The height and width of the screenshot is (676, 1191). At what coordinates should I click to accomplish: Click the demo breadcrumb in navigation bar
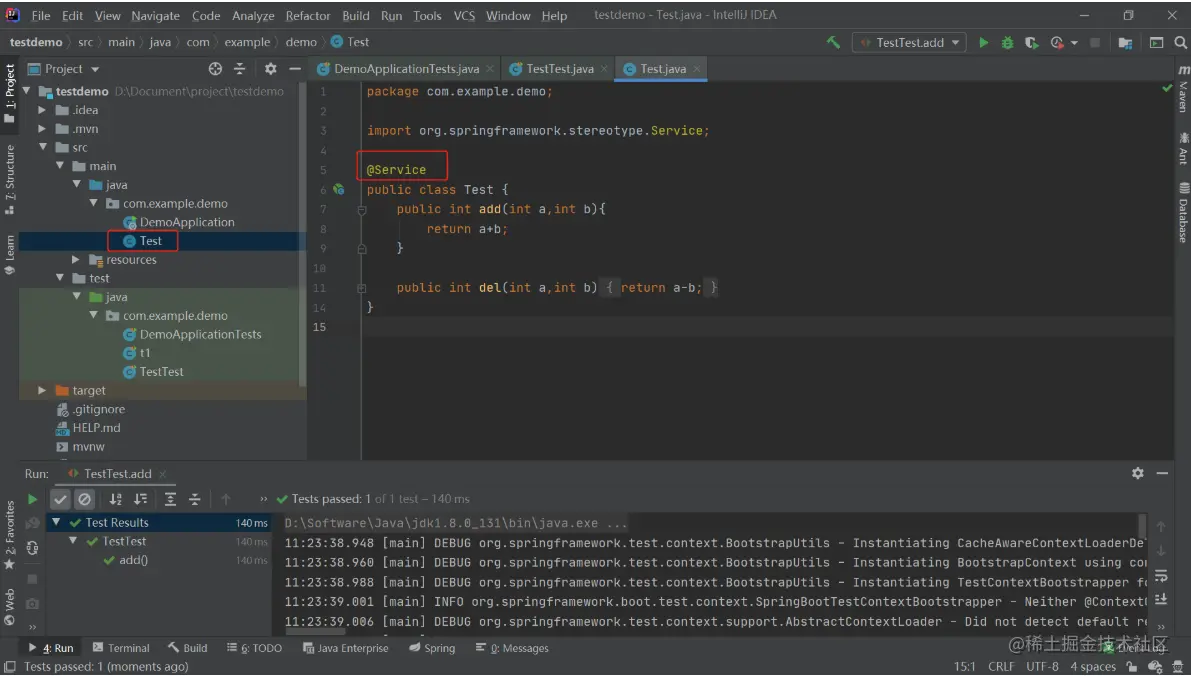301,43
